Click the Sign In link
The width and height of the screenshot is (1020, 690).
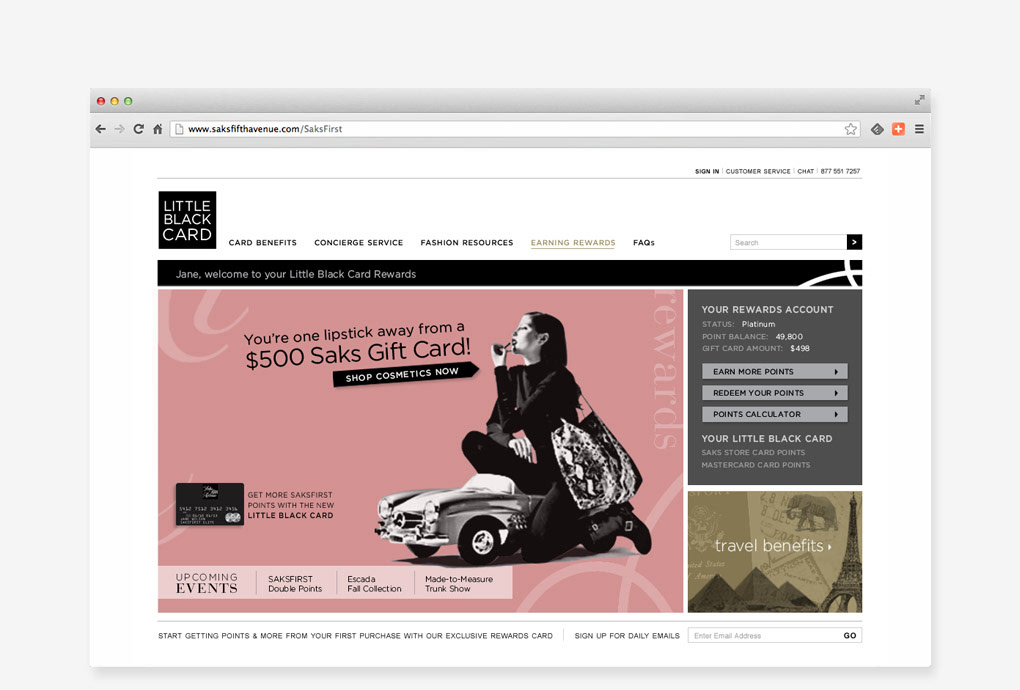pyautogui.click(x=707, y=171)
